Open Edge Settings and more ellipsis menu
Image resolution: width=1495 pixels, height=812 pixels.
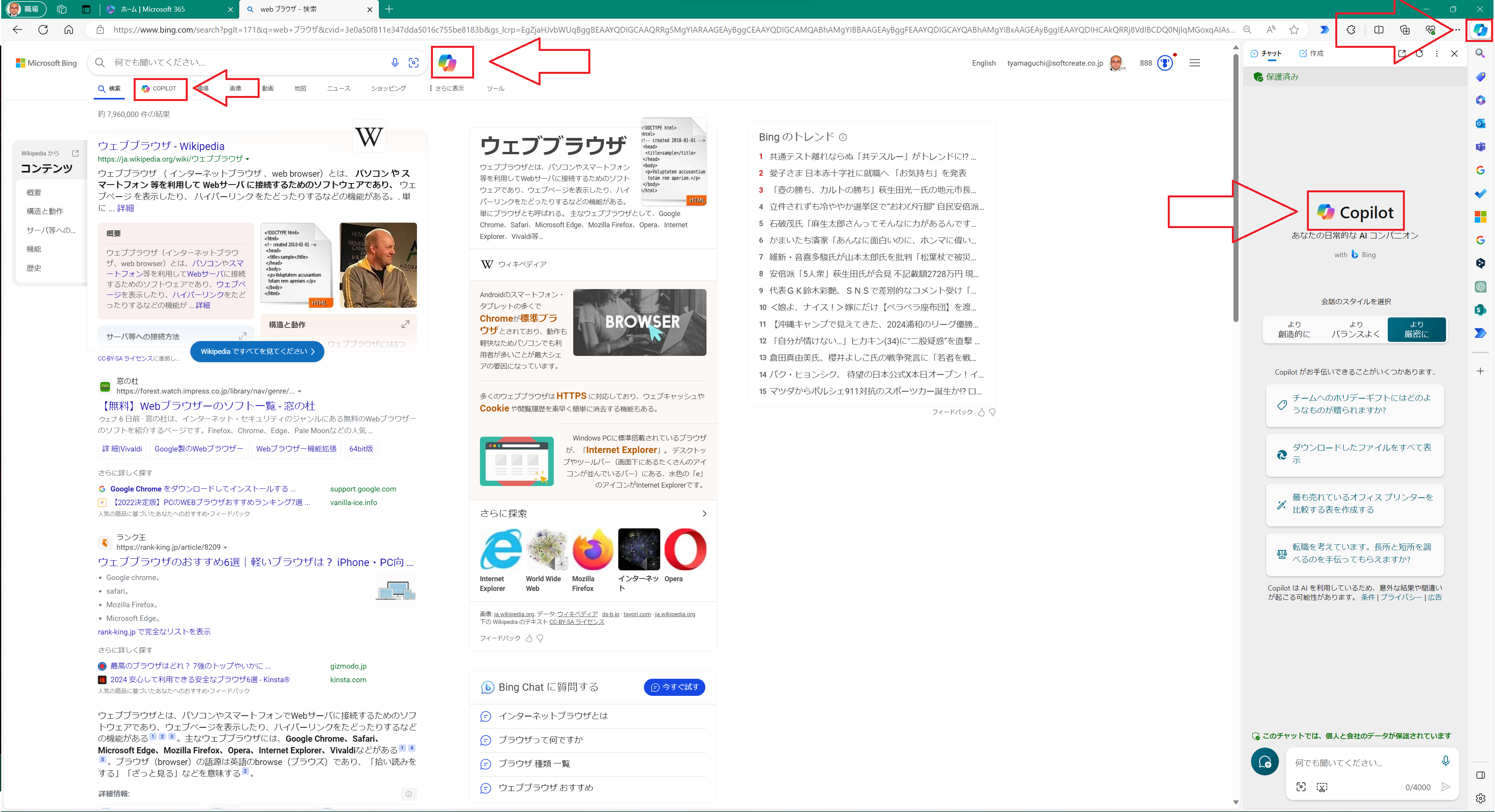(x=1456, y=30)
